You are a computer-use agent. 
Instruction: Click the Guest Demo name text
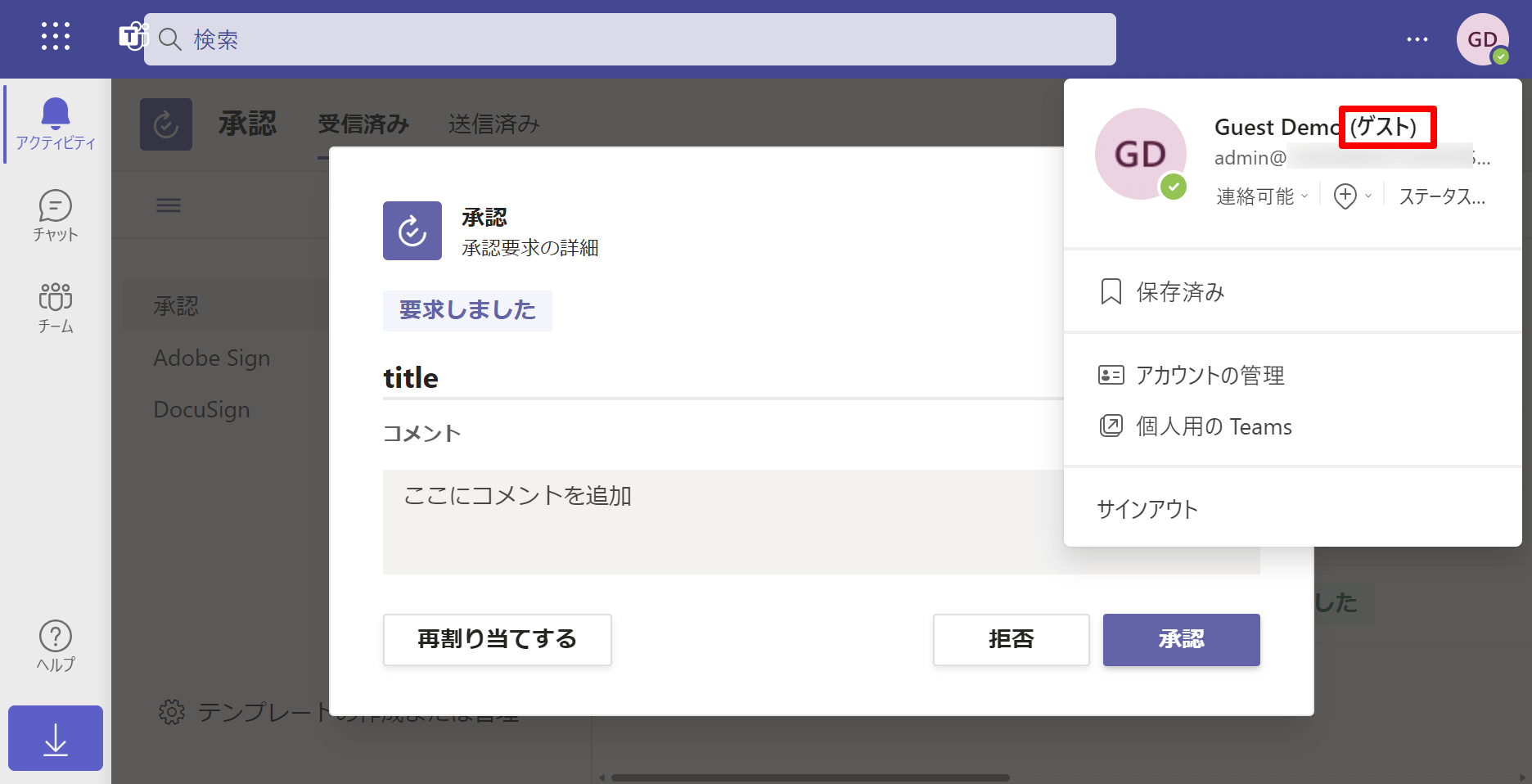(1277, 127)
